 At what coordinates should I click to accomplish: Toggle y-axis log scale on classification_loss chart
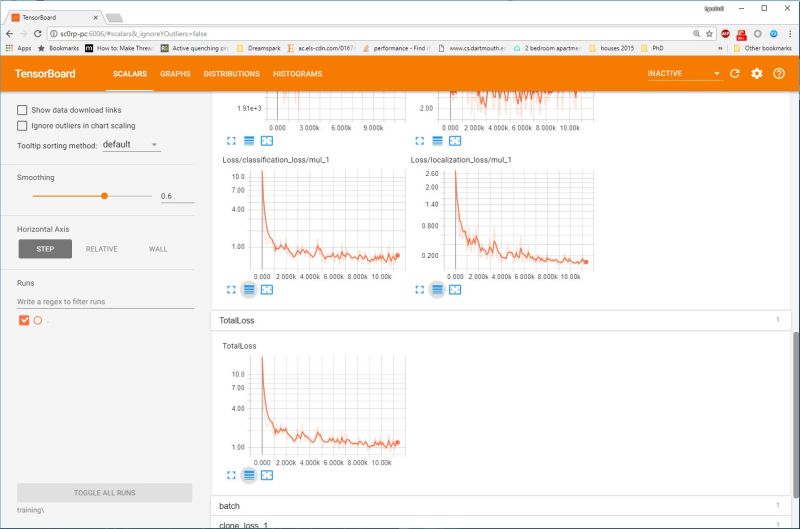point(249,290)
